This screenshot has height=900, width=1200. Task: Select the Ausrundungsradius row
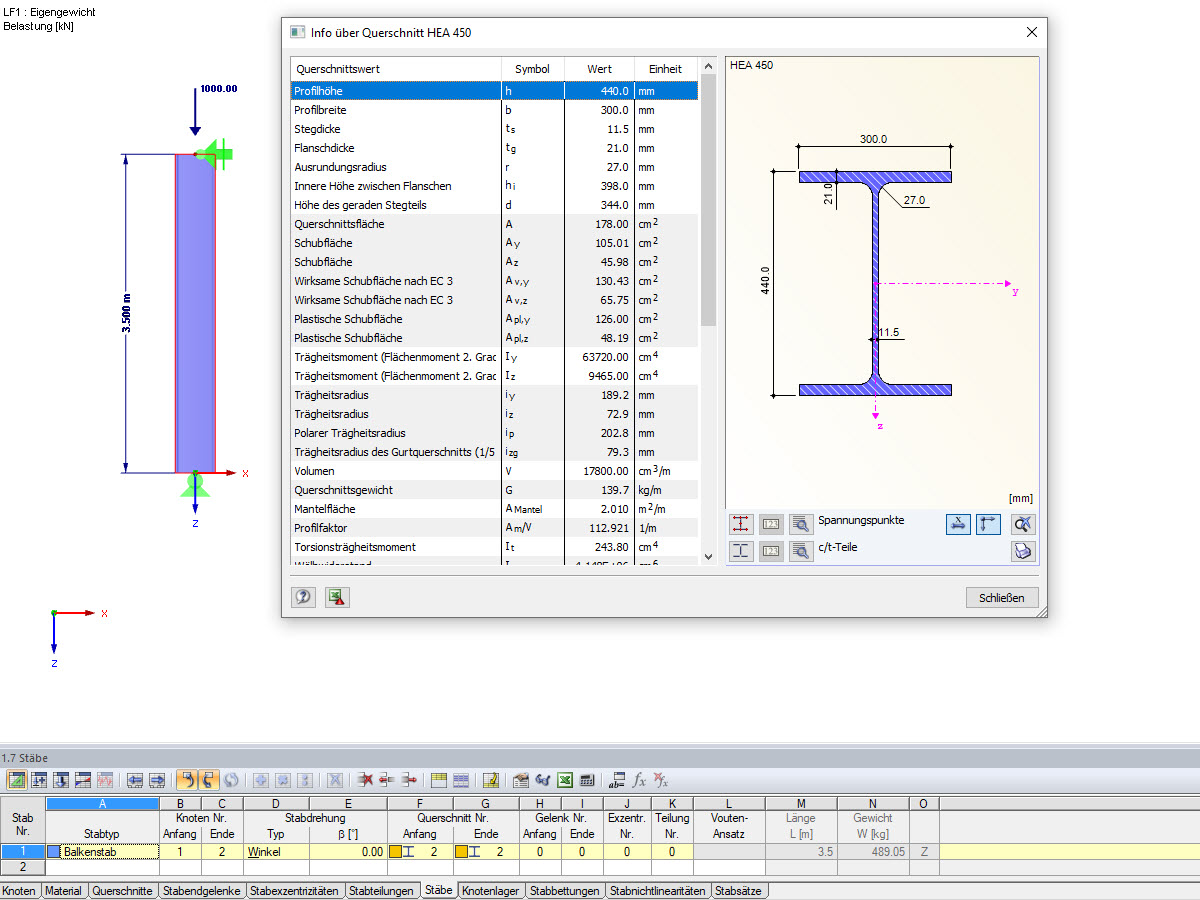[x=494, y=167]
